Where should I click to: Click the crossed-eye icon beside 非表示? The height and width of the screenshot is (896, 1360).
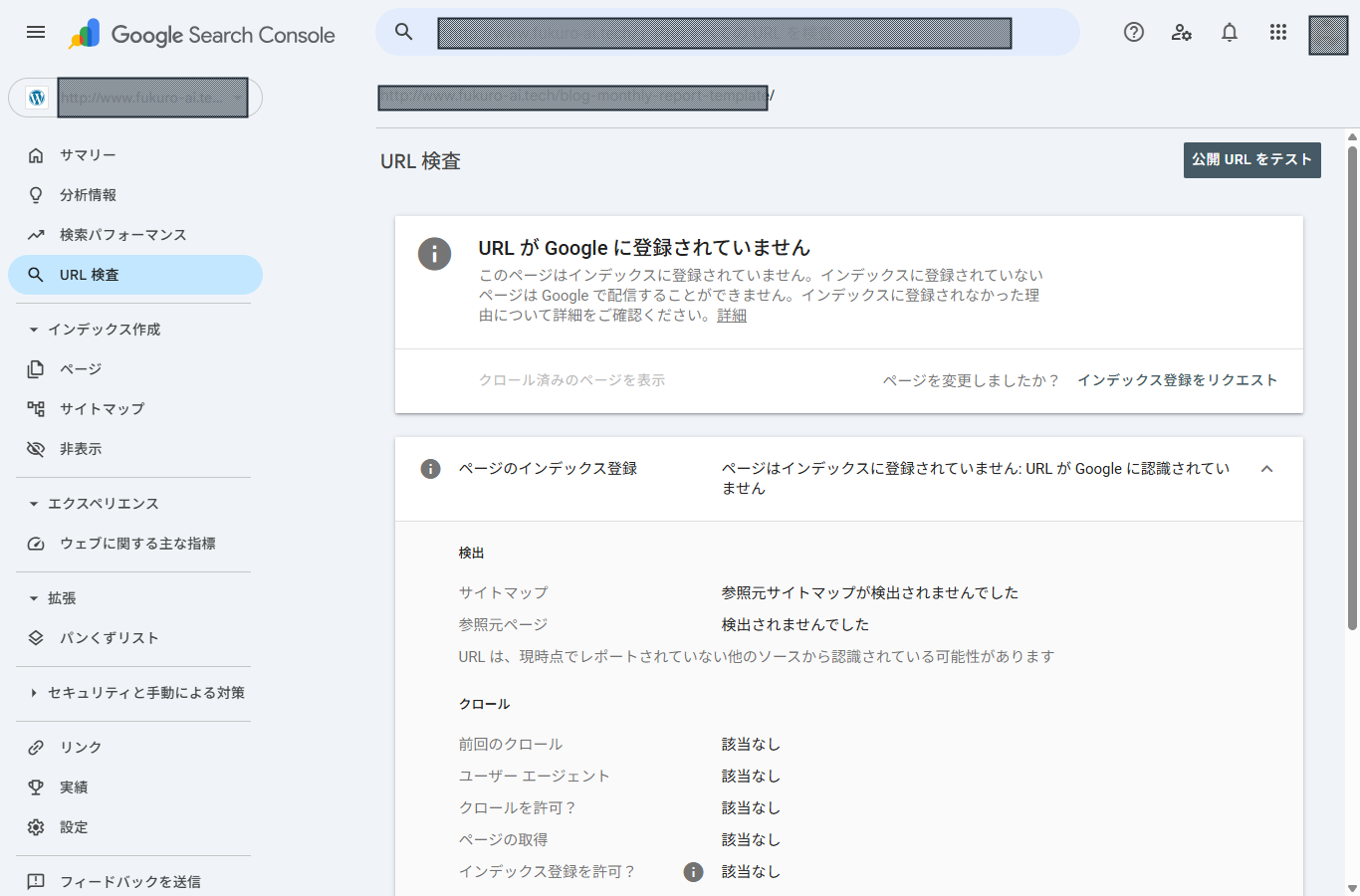(x=36, y=449)
